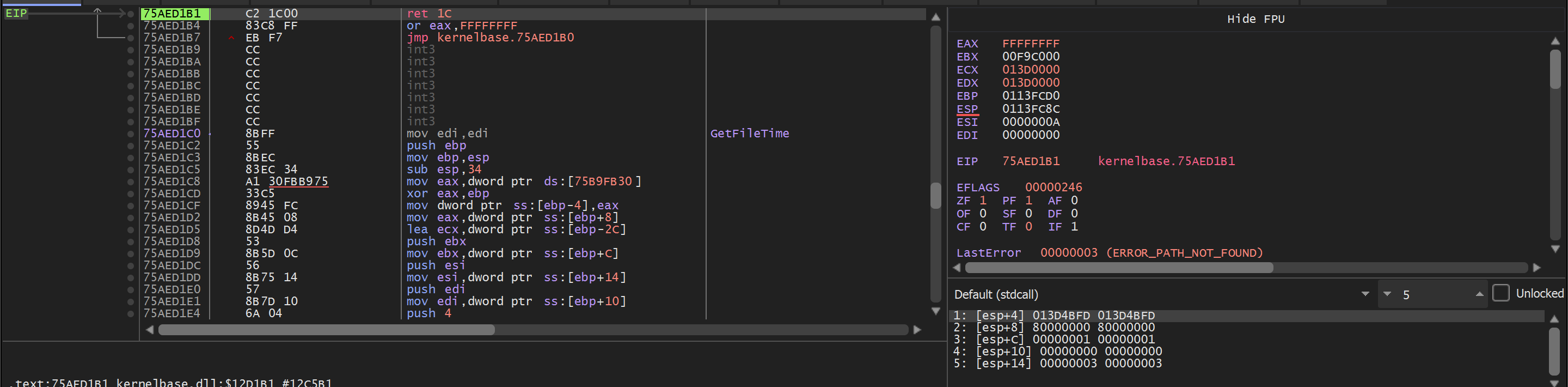Select ESI register value 0000000A
Screen dimensions: 1568x387
click(1031, 122)
